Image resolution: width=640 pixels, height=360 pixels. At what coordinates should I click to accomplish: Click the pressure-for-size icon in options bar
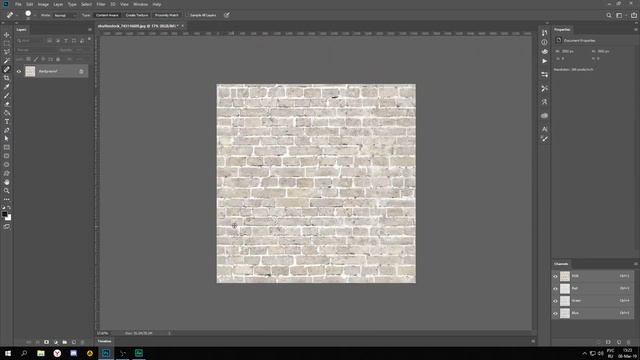click(x=227, y=15)
